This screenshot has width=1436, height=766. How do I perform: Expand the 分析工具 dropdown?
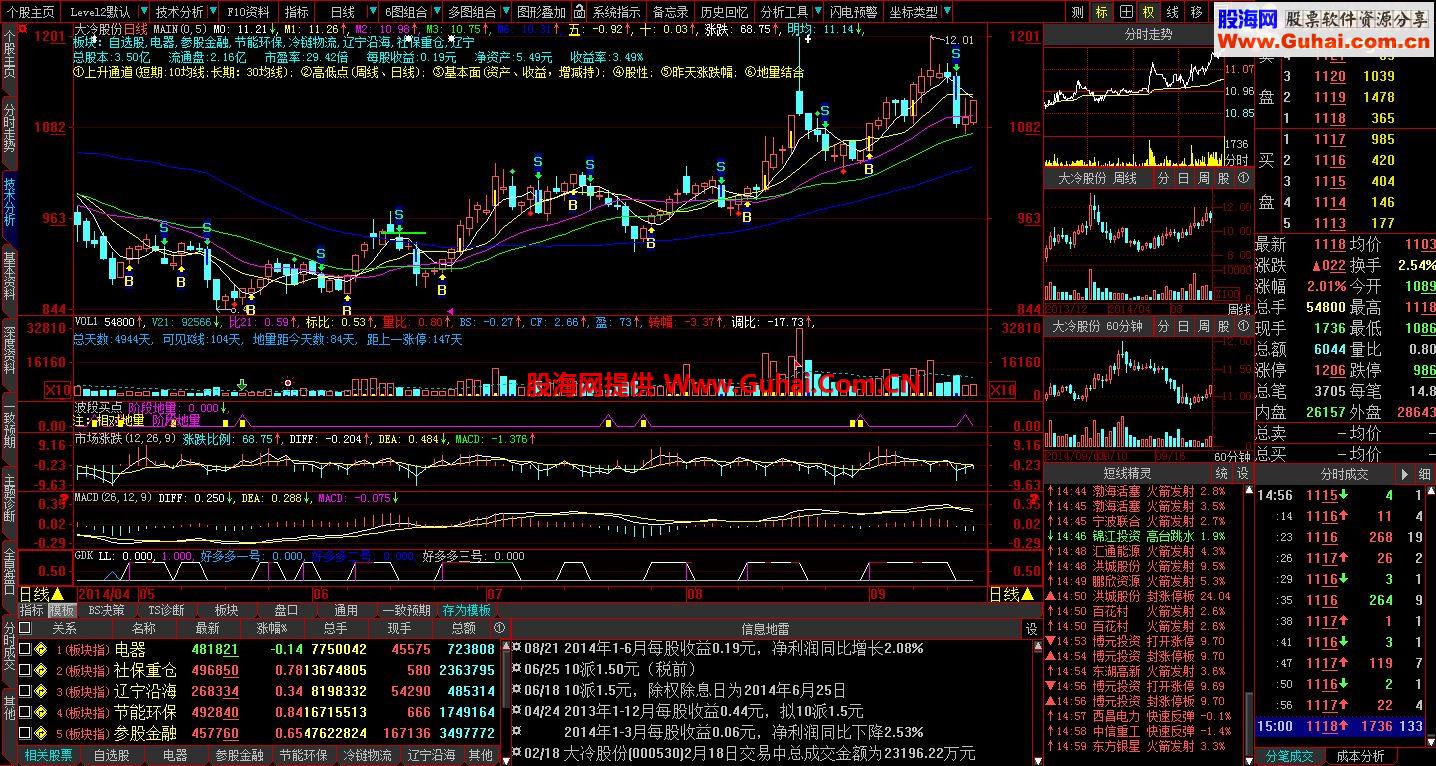pos(789,12)
